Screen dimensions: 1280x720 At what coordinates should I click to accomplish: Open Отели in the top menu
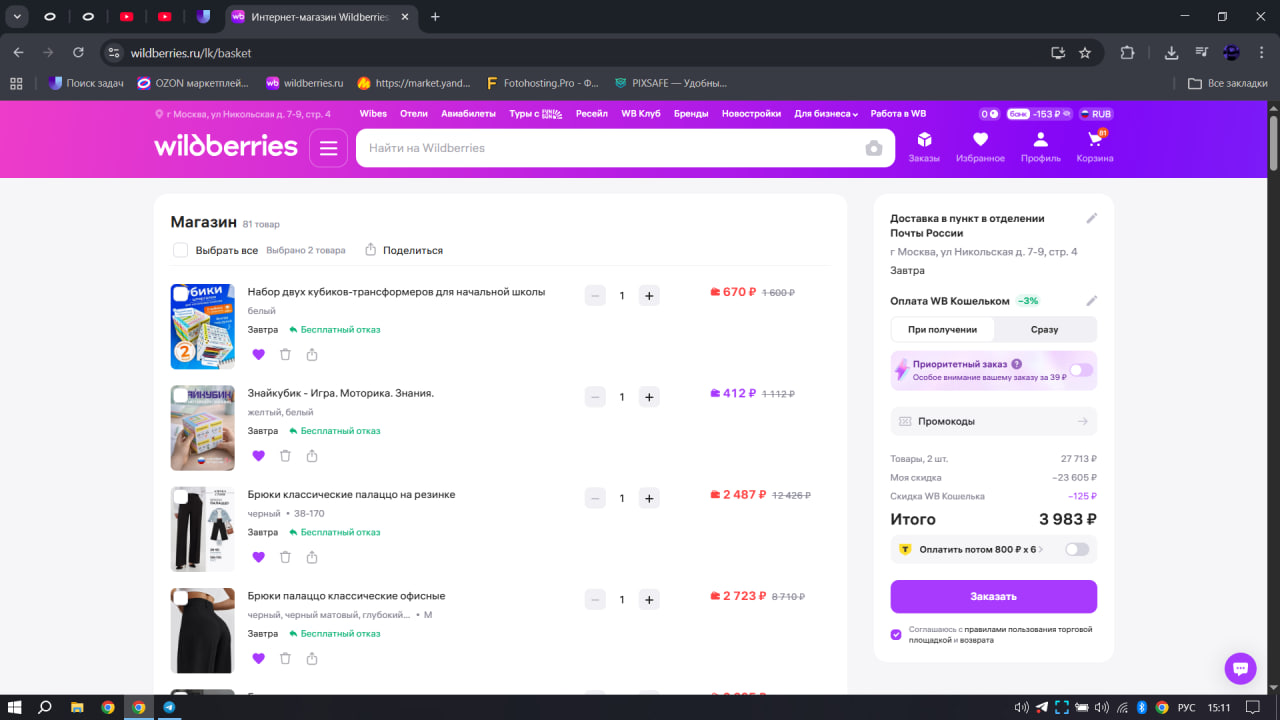pyautogui.click(x=414, y=114)
